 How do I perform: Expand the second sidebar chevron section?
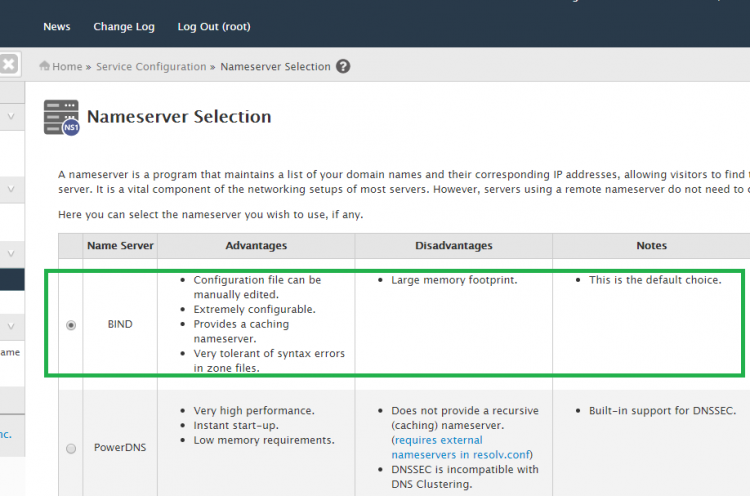[11, 189]
